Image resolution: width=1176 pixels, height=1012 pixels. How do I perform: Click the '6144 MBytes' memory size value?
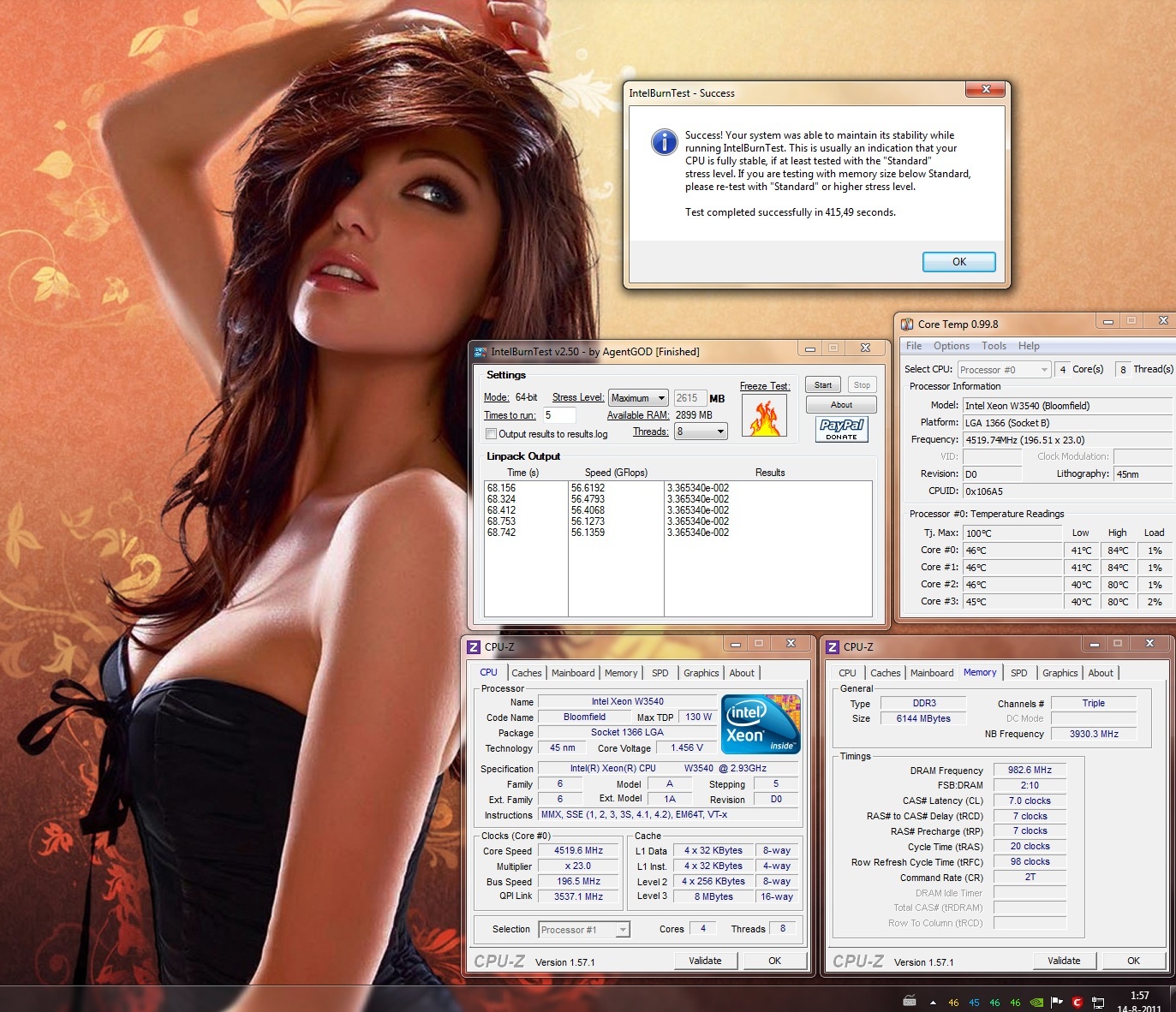[x=923, y=718]
